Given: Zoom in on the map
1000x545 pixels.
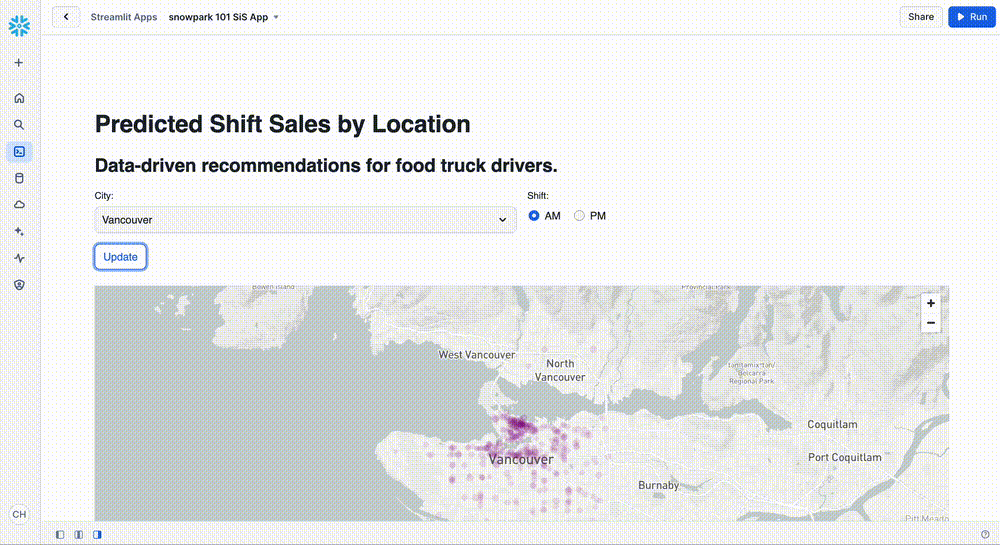Looking at the screenshot, I should [x=931, y=303].
